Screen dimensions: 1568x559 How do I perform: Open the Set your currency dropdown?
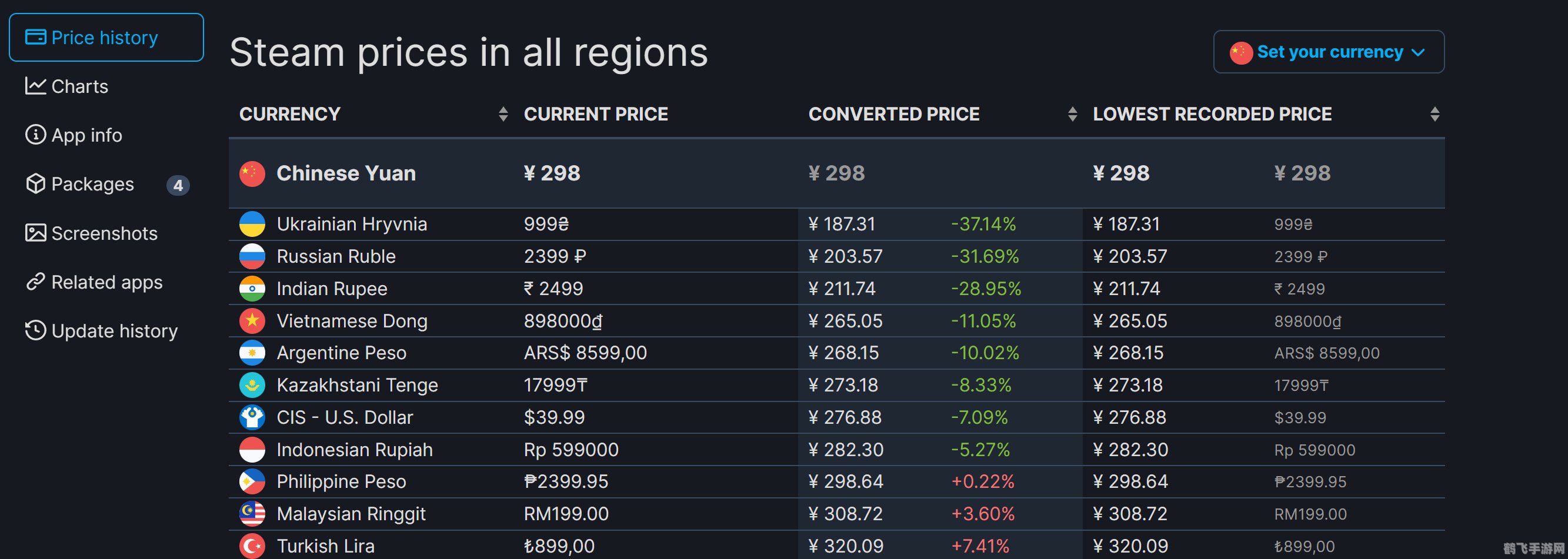pos(1327,52)
